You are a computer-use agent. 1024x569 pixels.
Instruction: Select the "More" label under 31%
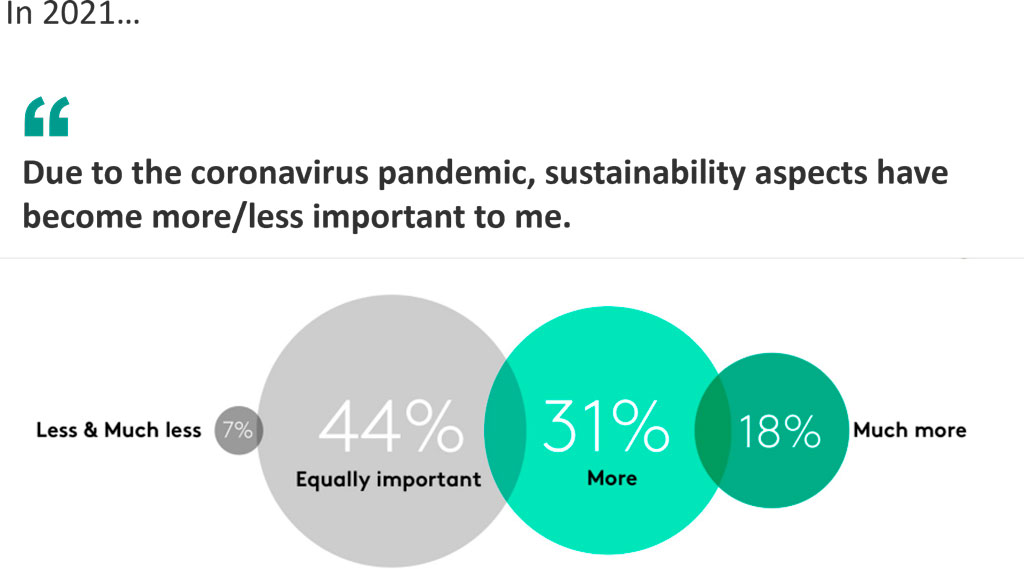612,478
